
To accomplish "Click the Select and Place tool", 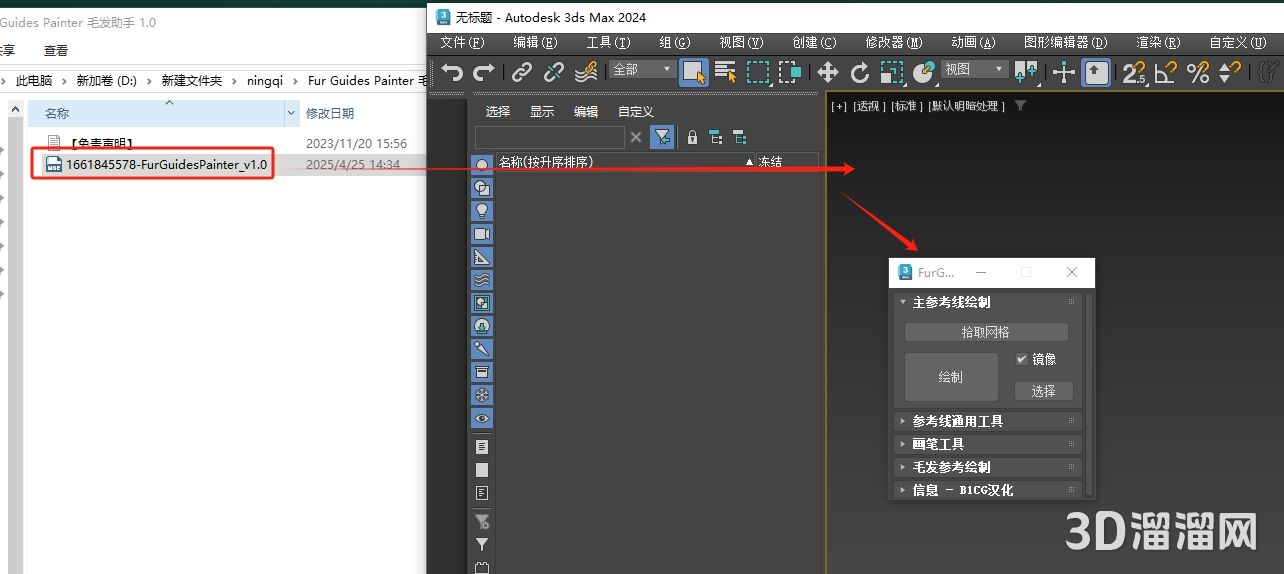I will click(x=924, y=72).
